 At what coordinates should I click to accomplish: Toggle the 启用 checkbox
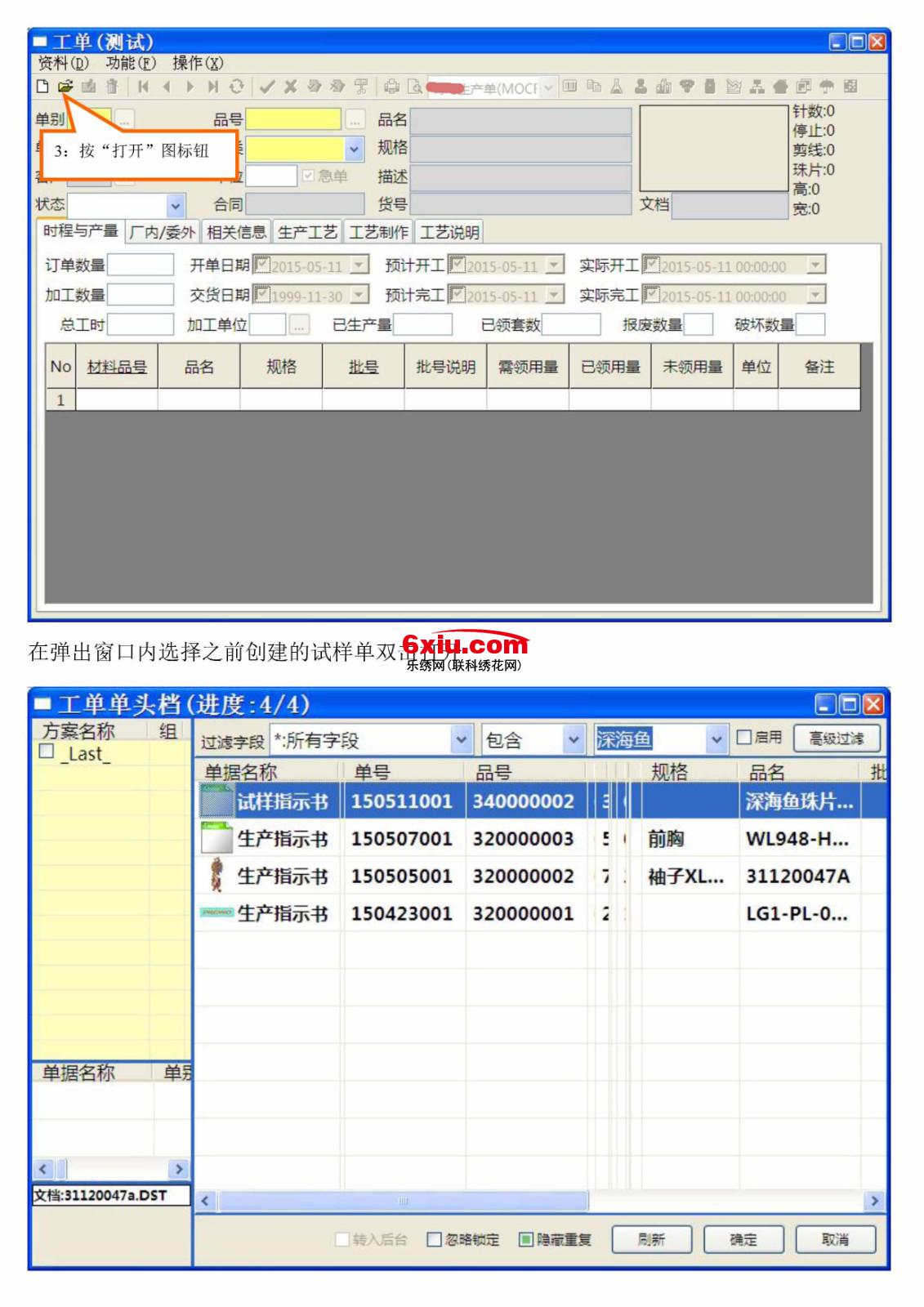tap(744, 738)
